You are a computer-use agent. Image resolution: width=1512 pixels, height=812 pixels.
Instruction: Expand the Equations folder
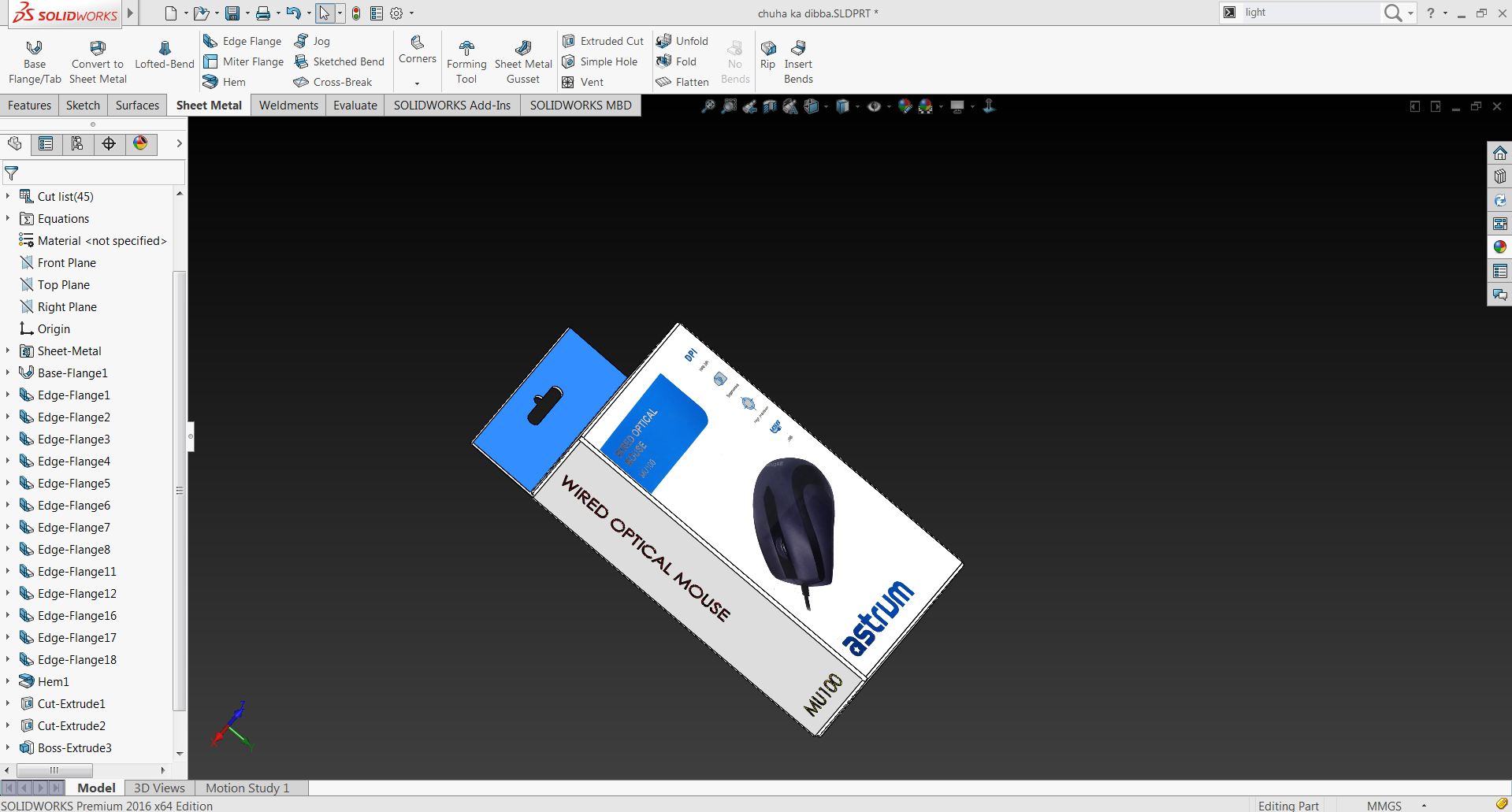click(8, 218)
